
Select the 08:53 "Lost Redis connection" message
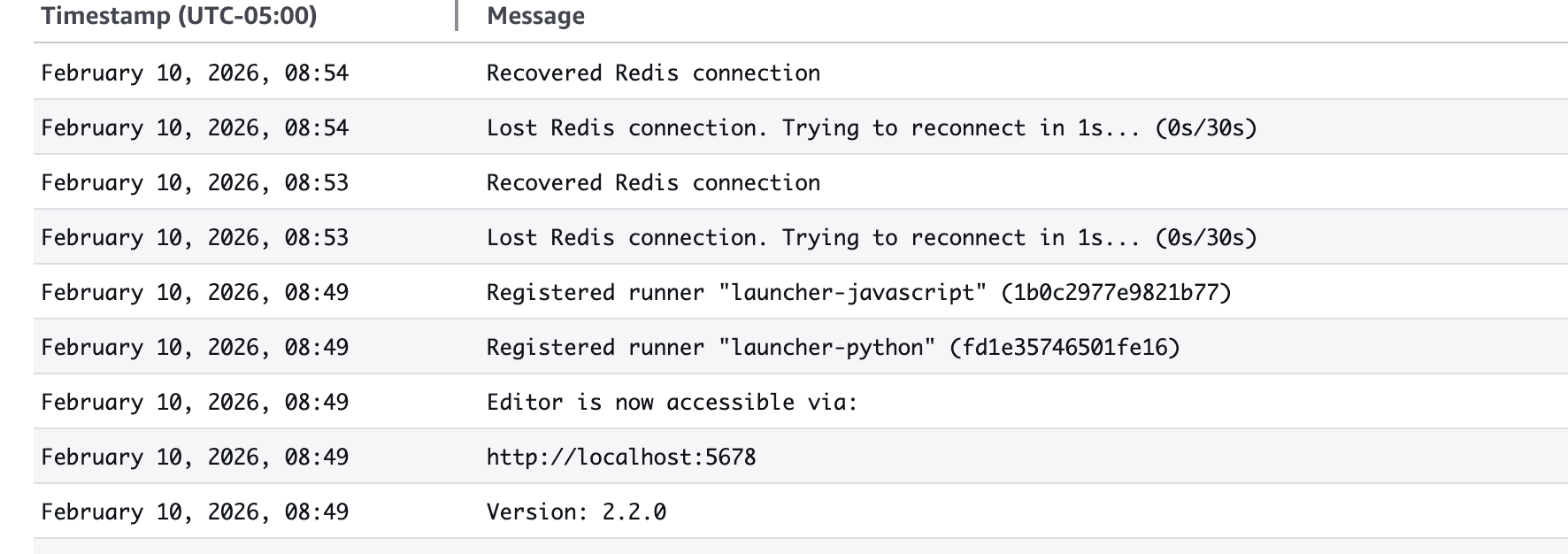(x=871, y=238)
